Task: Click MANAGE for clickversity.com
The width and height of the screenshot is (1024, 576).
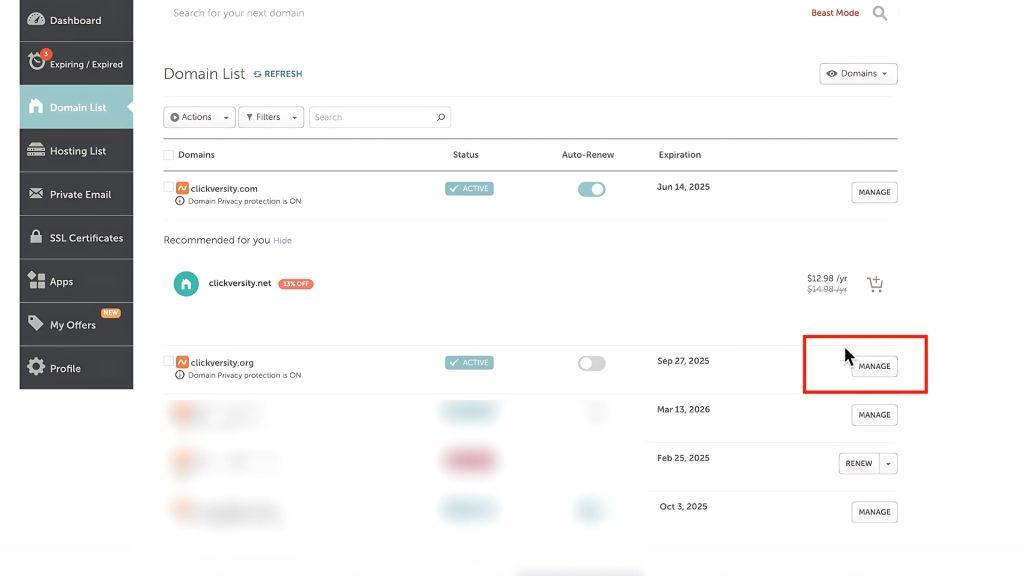Action: (x=874, y=192)
